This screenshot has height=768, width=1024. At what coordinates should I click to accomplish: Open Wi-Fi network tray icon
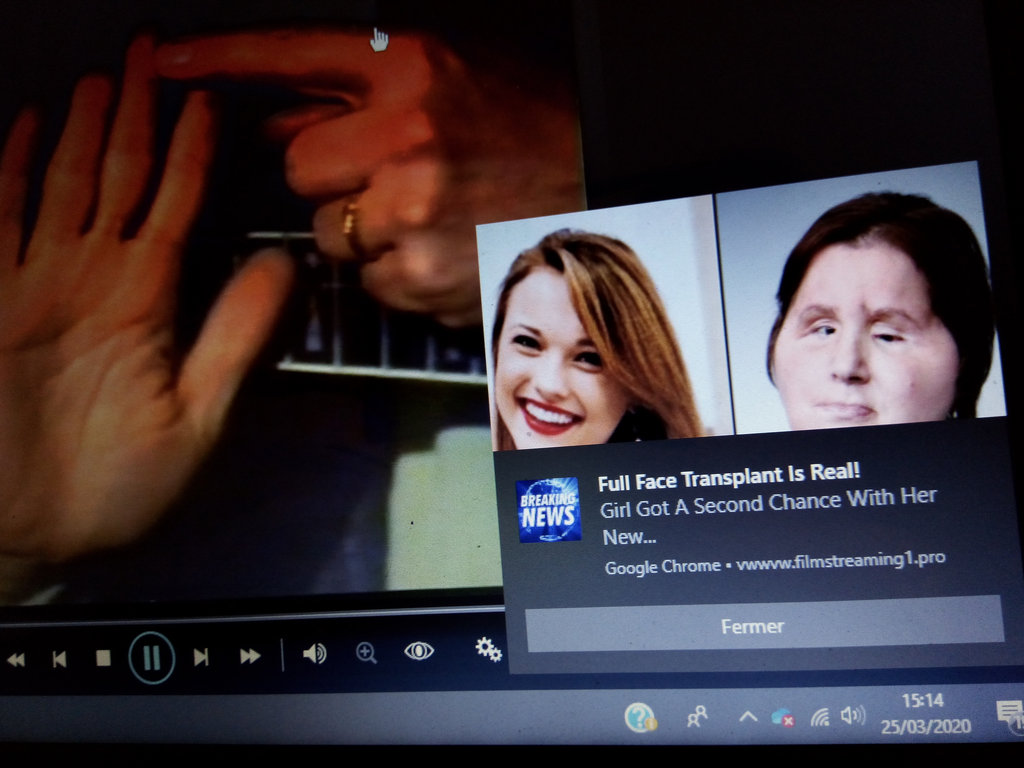pyautogui.click(x=820, y=716)
